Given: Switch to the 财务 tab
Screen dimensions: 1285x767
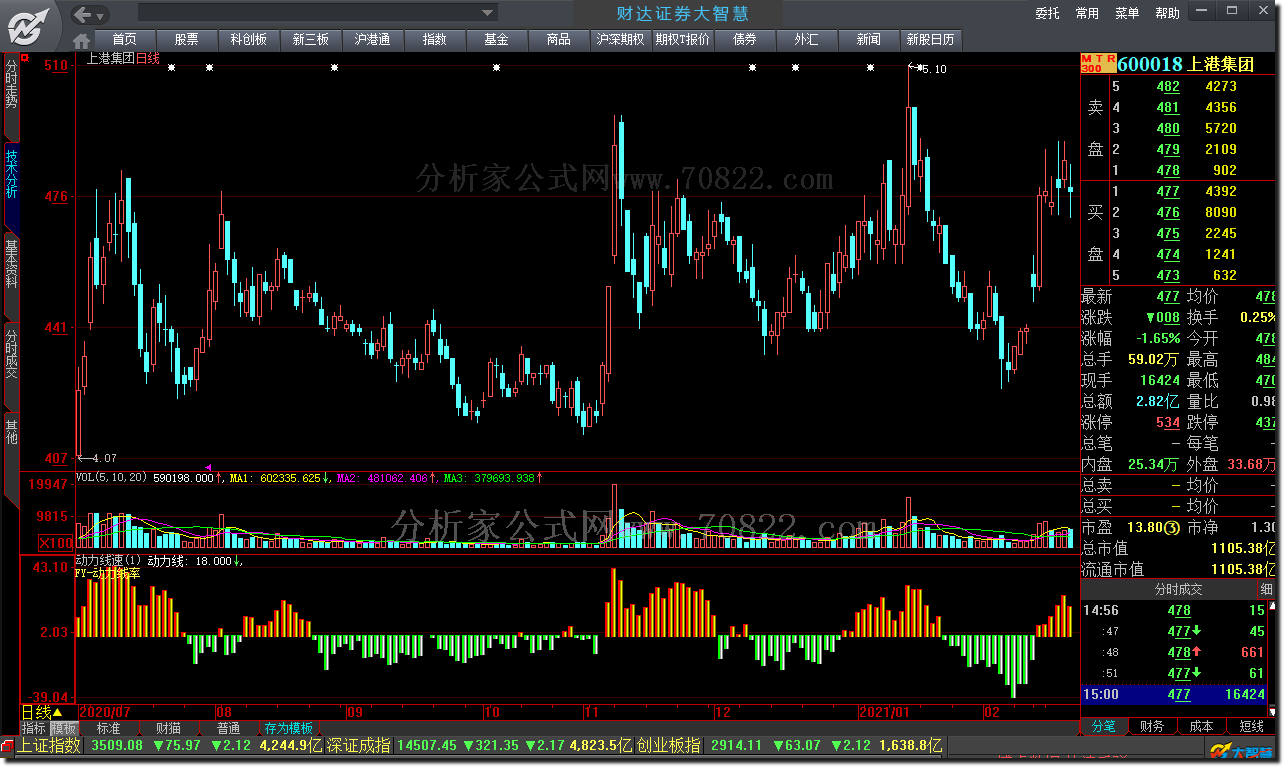Looking at the screenshot, I should point(1152,726).
